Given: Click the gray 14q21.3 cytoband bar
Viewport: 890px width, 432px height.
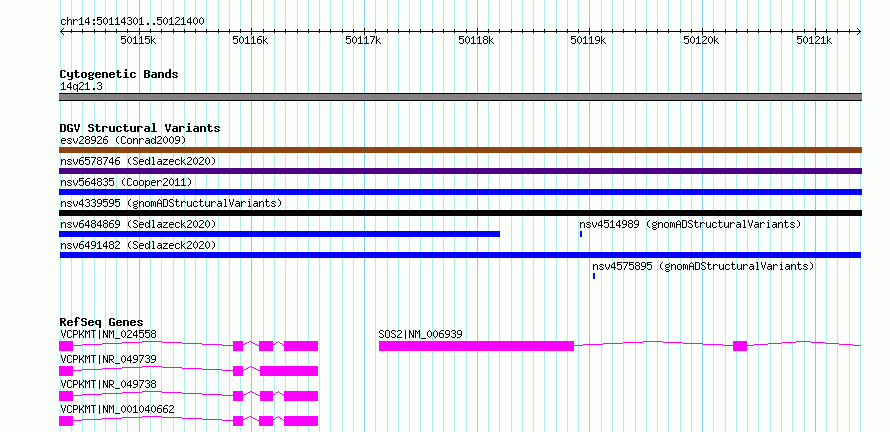Looking at the screenshot, I should pos(460,97).
